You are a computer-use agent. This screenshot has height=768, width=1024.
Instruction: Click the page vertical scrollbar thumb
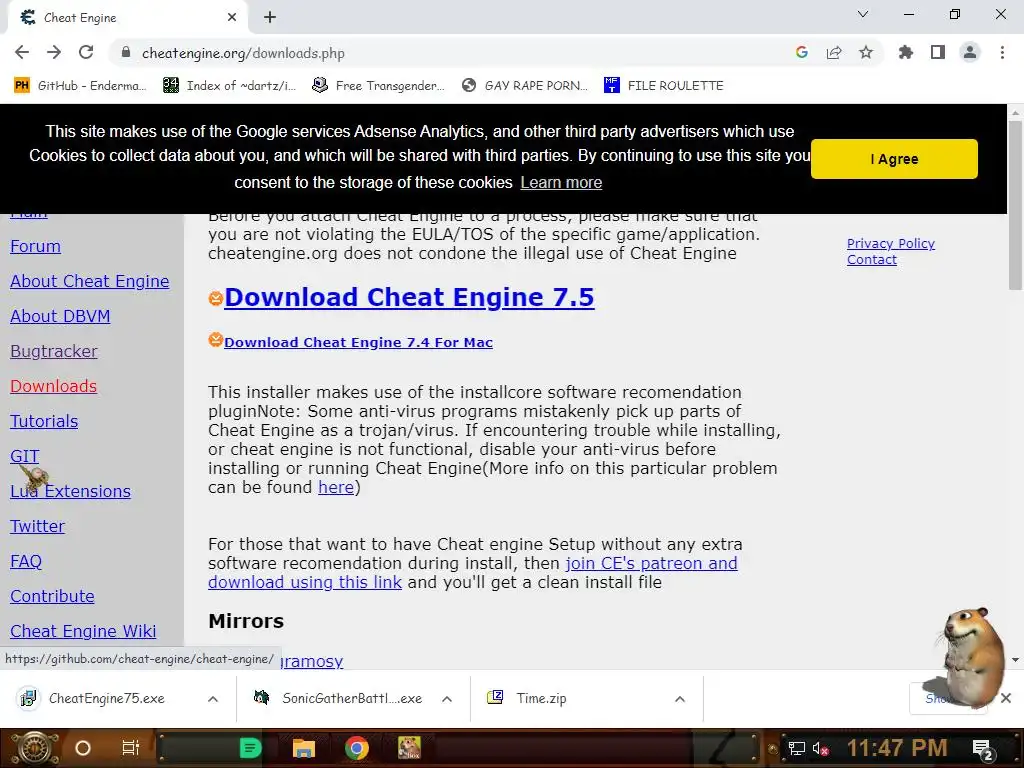[x=1015, y=205]
